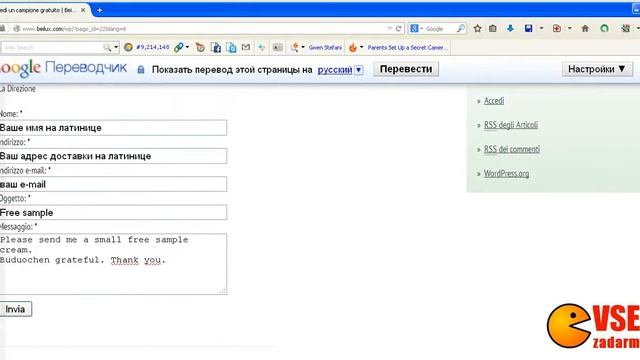Image resolution: width=640 pixels, height=360 pixels.
Task: Select the campione gratuito tab
Action: pyautogui.click(x=39, y=10)
